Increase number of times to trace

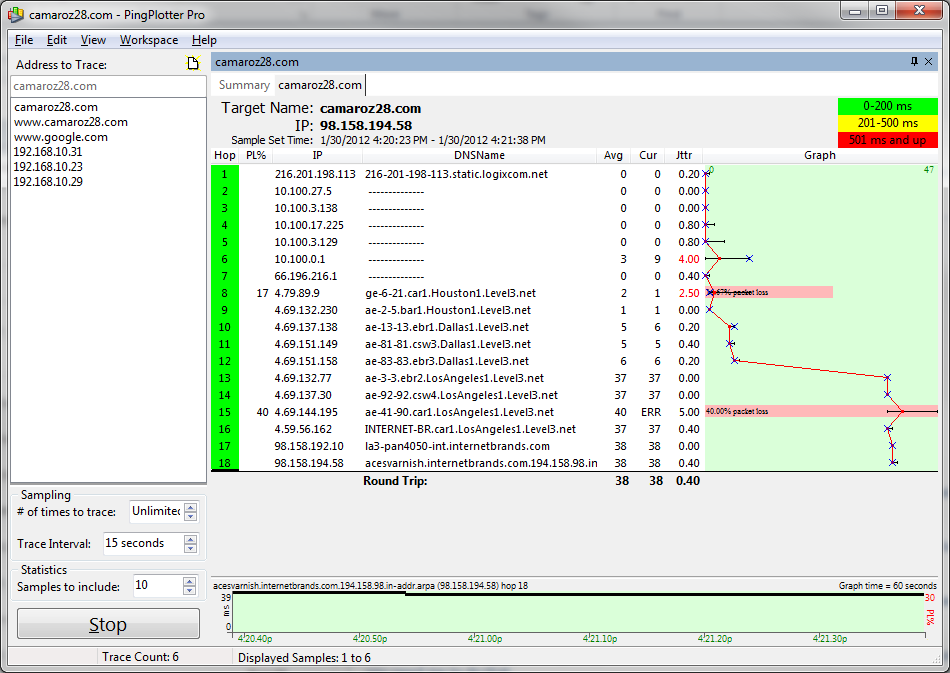[x=190, y=508]
